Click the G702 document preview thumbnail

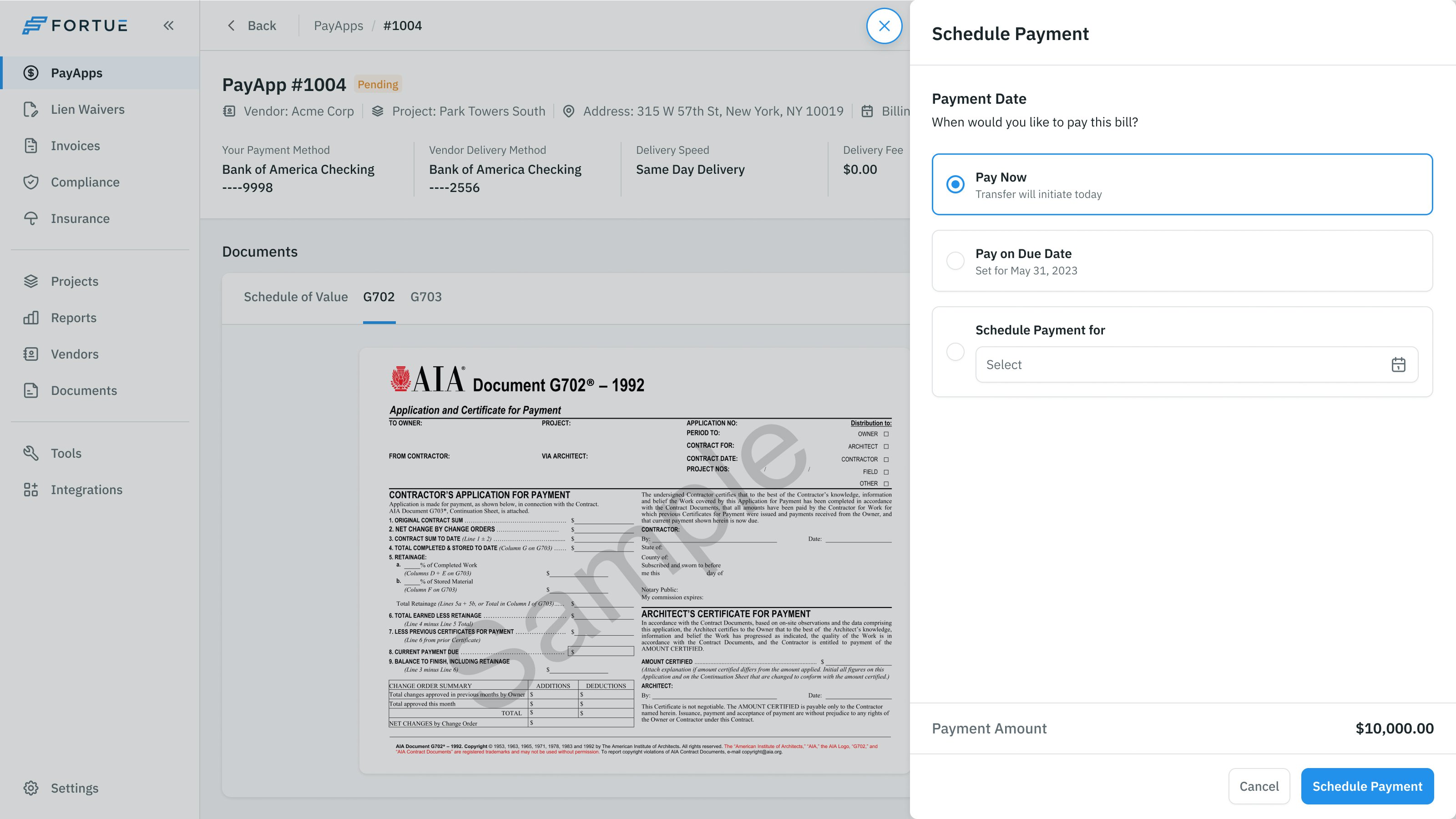pos(634,561)
